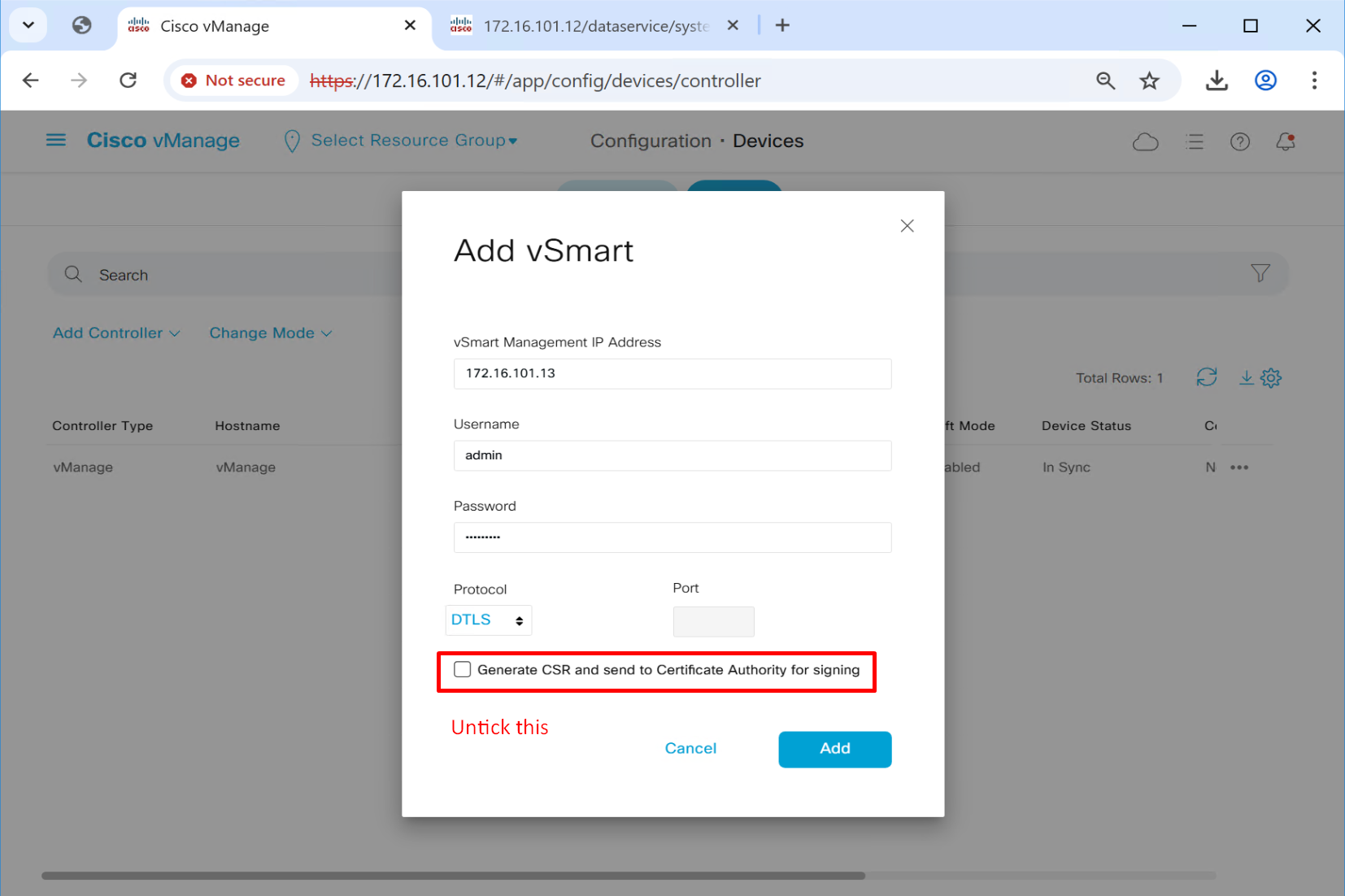1345x896 pixels.
Task: Open the help question mark icon
Action: coord(1240,142)
